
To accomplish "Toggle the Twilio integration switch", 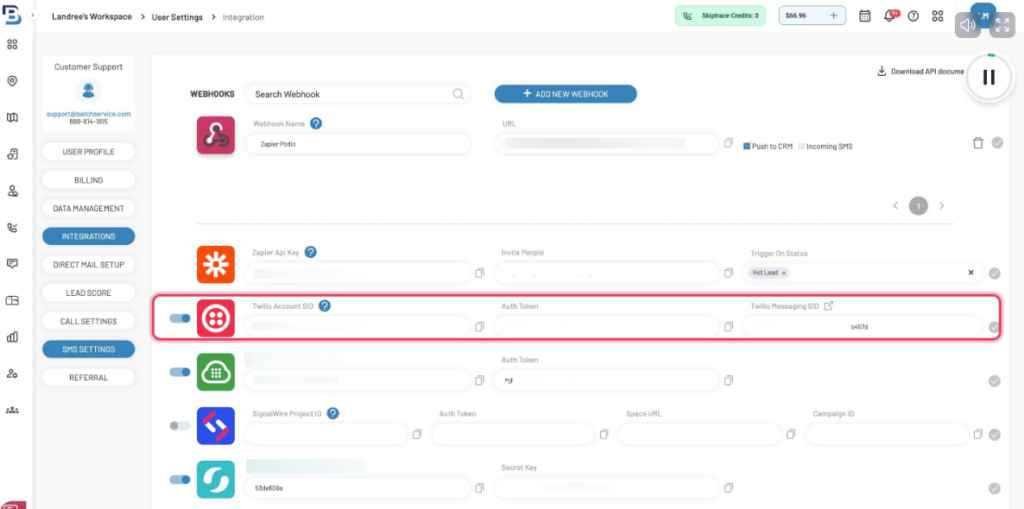I will (x=180, y=318).
